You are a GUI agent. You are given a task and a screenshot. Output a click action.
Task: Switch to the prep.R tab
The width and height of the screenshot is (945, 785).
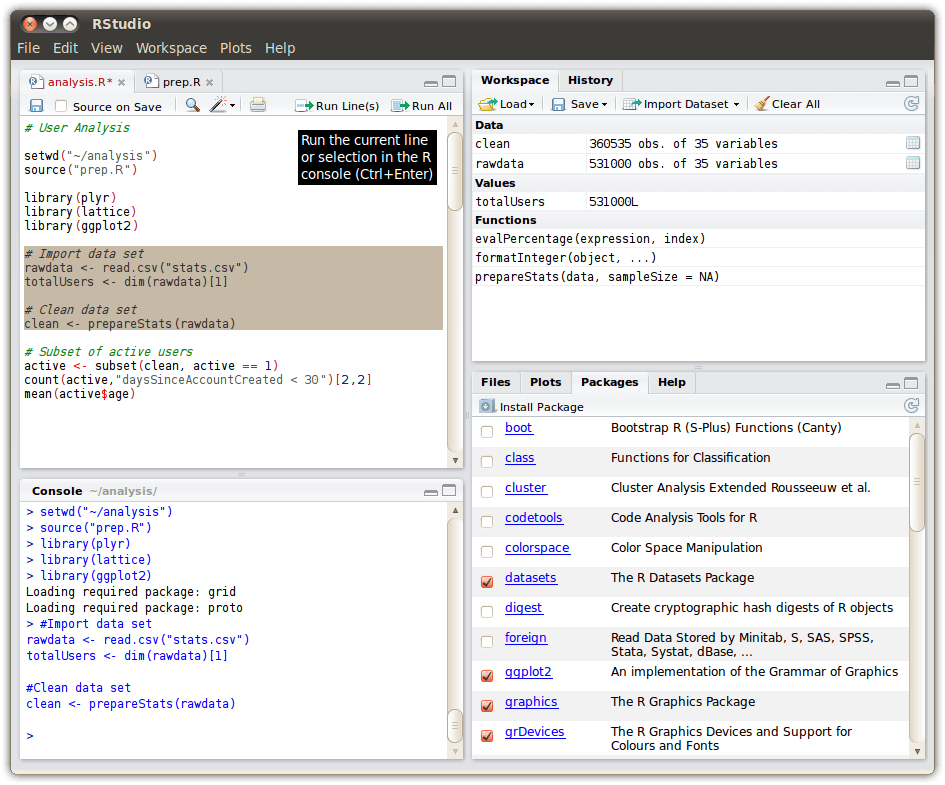(x=181, y=82)
